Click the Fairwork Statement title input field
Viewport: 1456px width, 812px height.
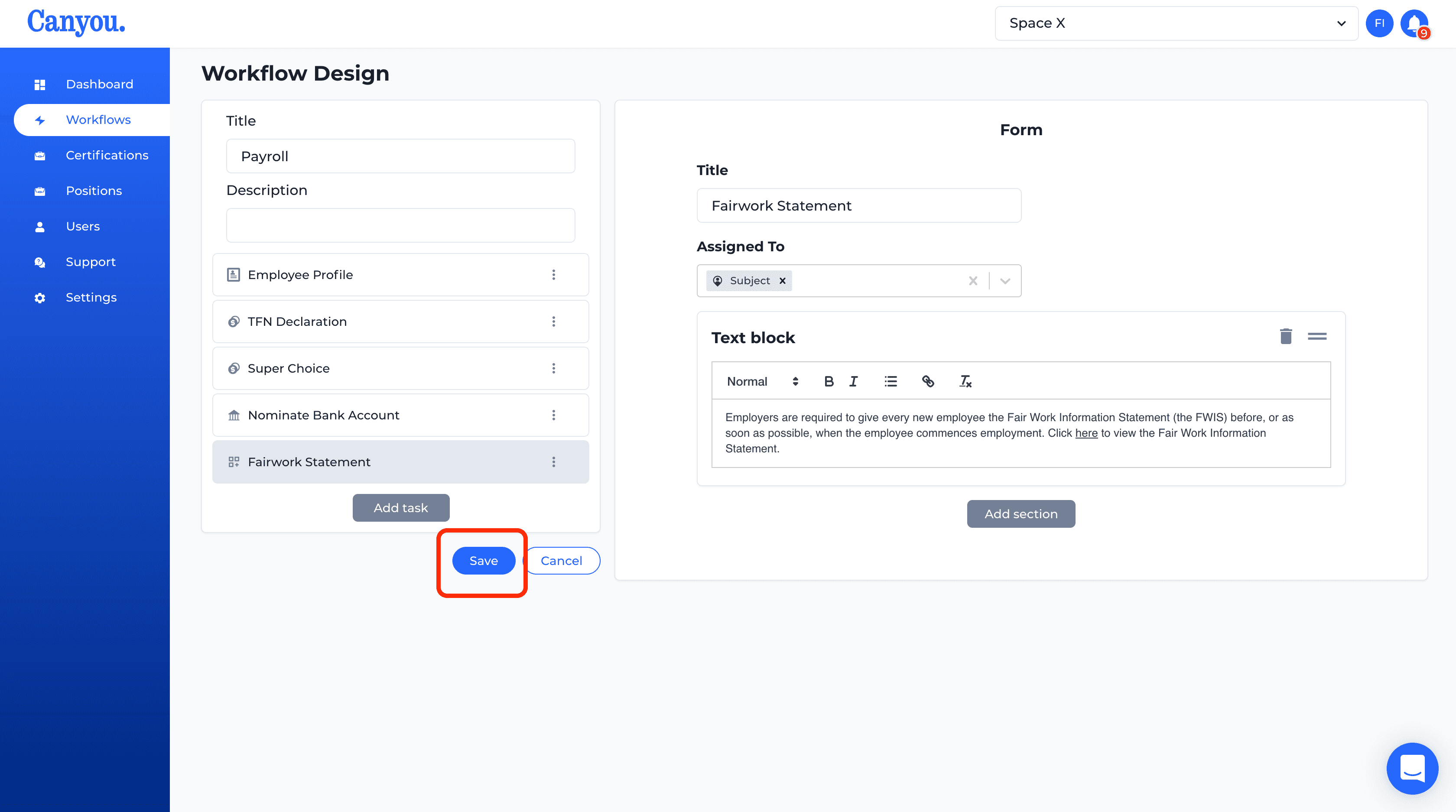point(859,205)
